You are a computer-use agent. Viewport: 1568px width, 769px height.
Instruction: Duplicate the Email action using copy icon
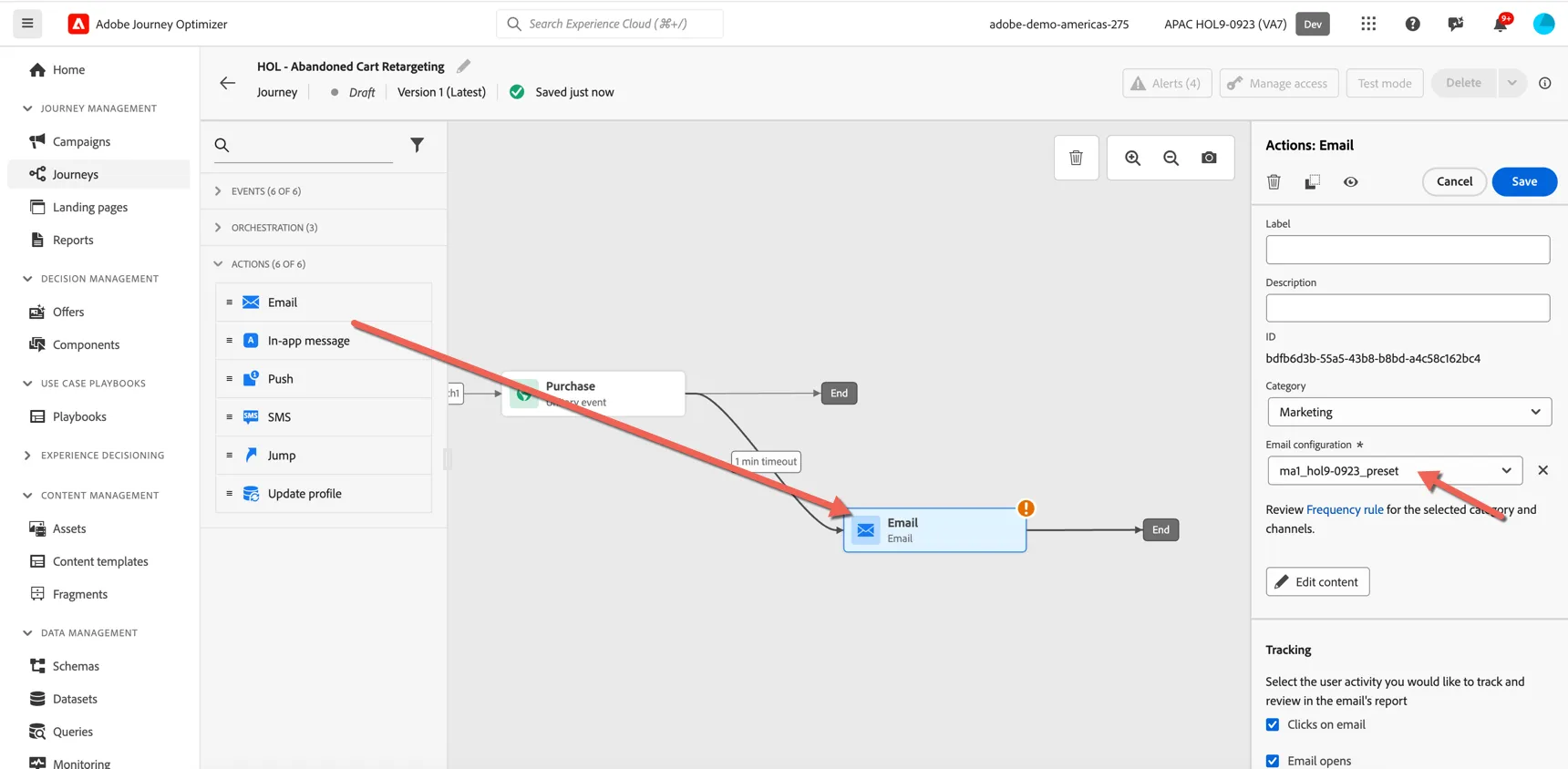click(1312, 181)
